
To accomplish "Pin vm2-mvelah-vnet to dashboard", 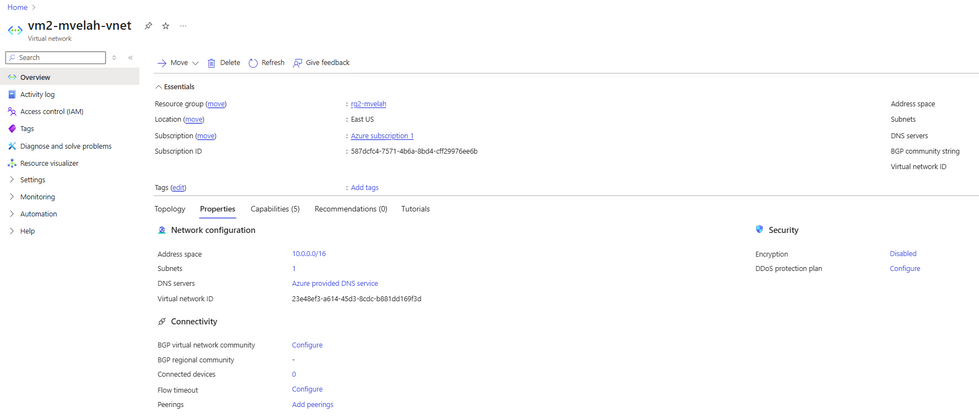I will pyautogui.click(x=148, y=26).
